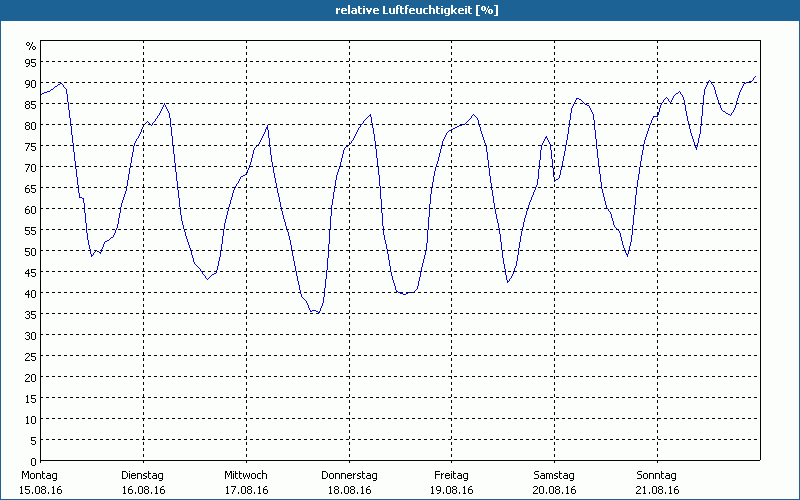Click the y-axis value '10'
This screenshot has height=500, width=800.
pyautogui.click(x=31, y=419)
